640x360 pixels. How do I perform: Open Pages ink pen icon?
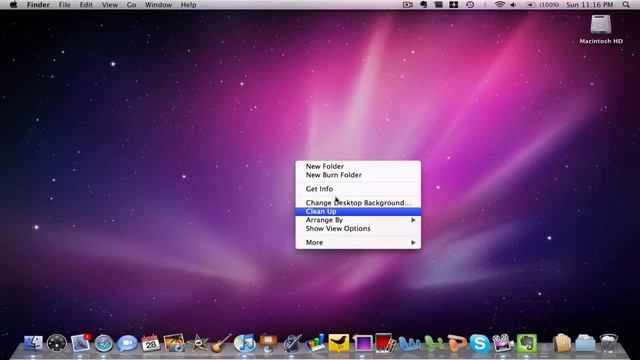pyautogui.click(x=292, y=343)
